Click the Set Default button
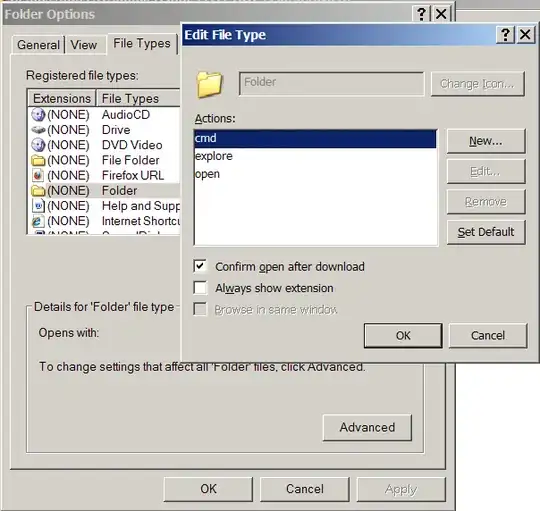 click(x=486, y=232)
